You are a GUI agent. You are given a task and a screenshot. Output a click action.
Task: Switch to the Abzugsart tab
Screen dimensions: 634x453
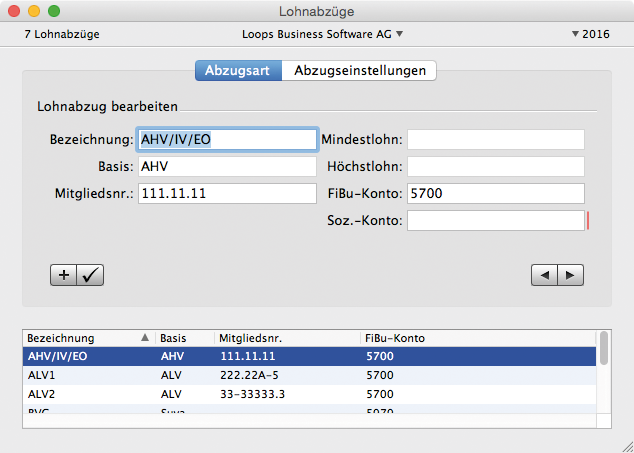coord(237,71)
